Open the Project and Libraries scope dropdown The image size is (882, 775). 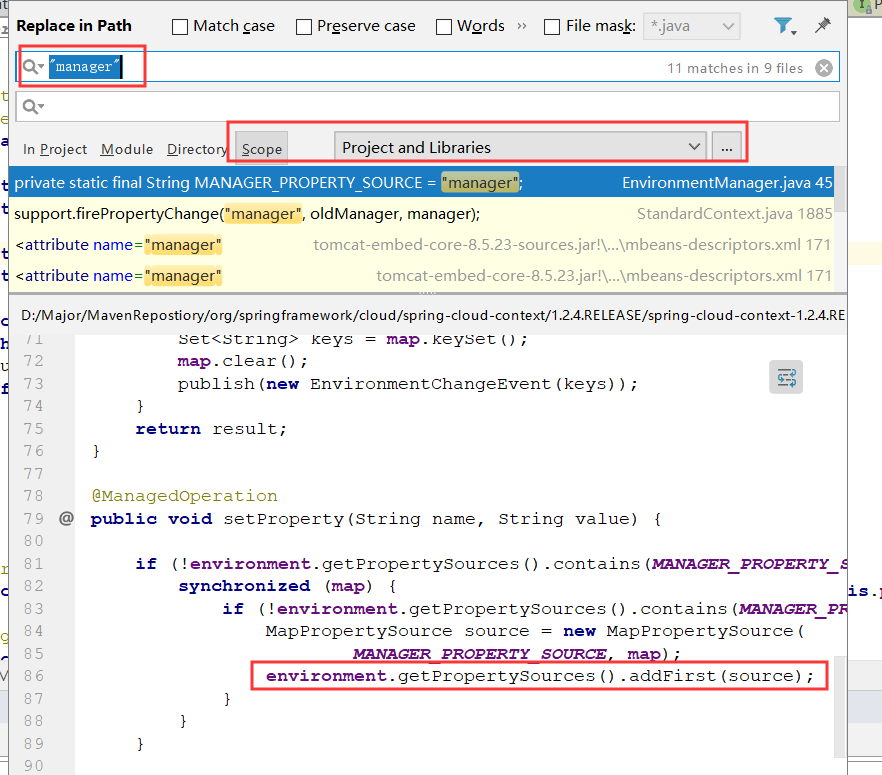tap(520, 147)
